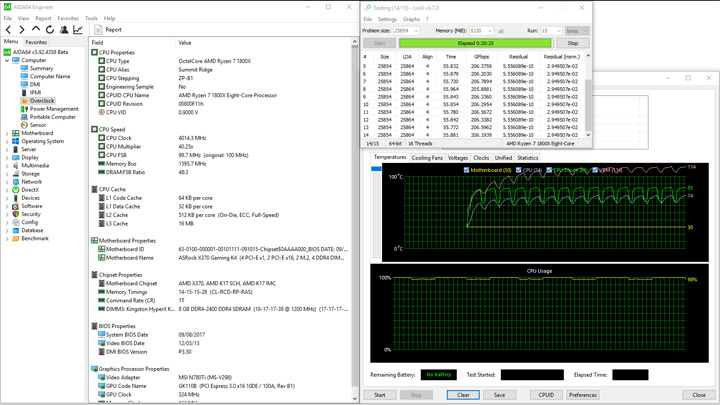Viewport: 720px width, 405px height.
Task: Click the Server category icon
Action: coord(16,149)
